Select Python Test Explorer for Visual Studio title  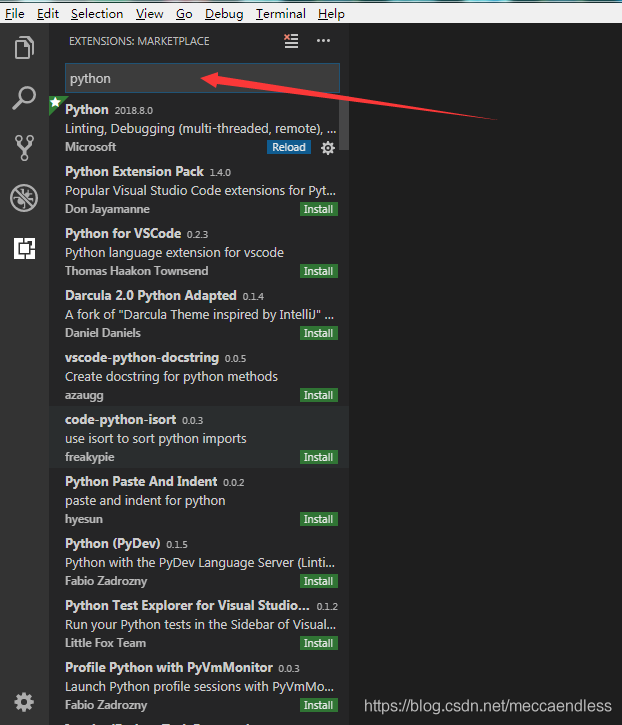pos(187,605)
